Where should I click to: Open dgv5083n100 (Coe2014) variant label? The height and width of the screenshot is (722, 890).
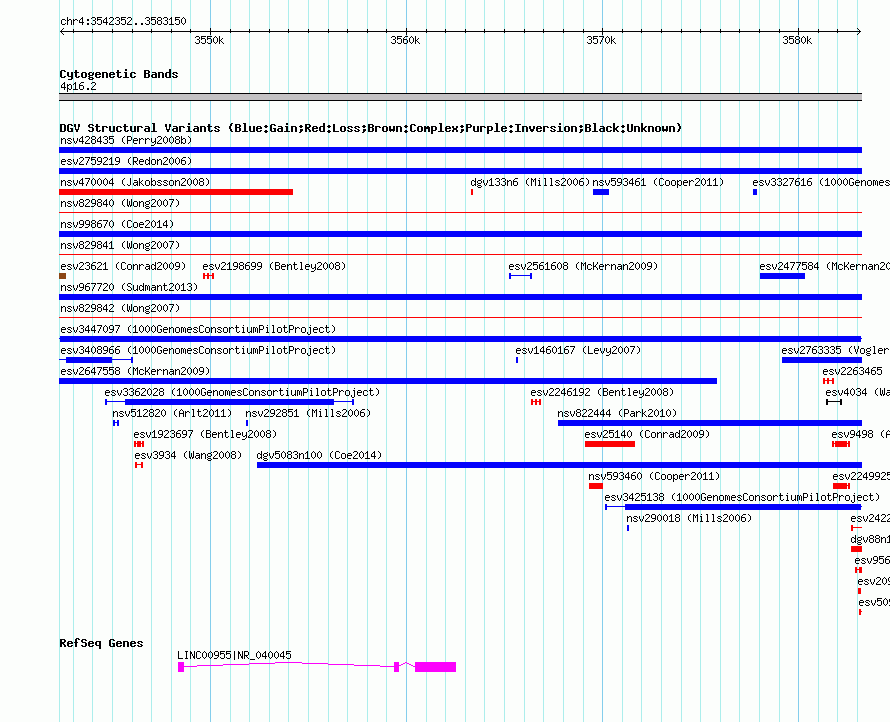click(319, 455)
